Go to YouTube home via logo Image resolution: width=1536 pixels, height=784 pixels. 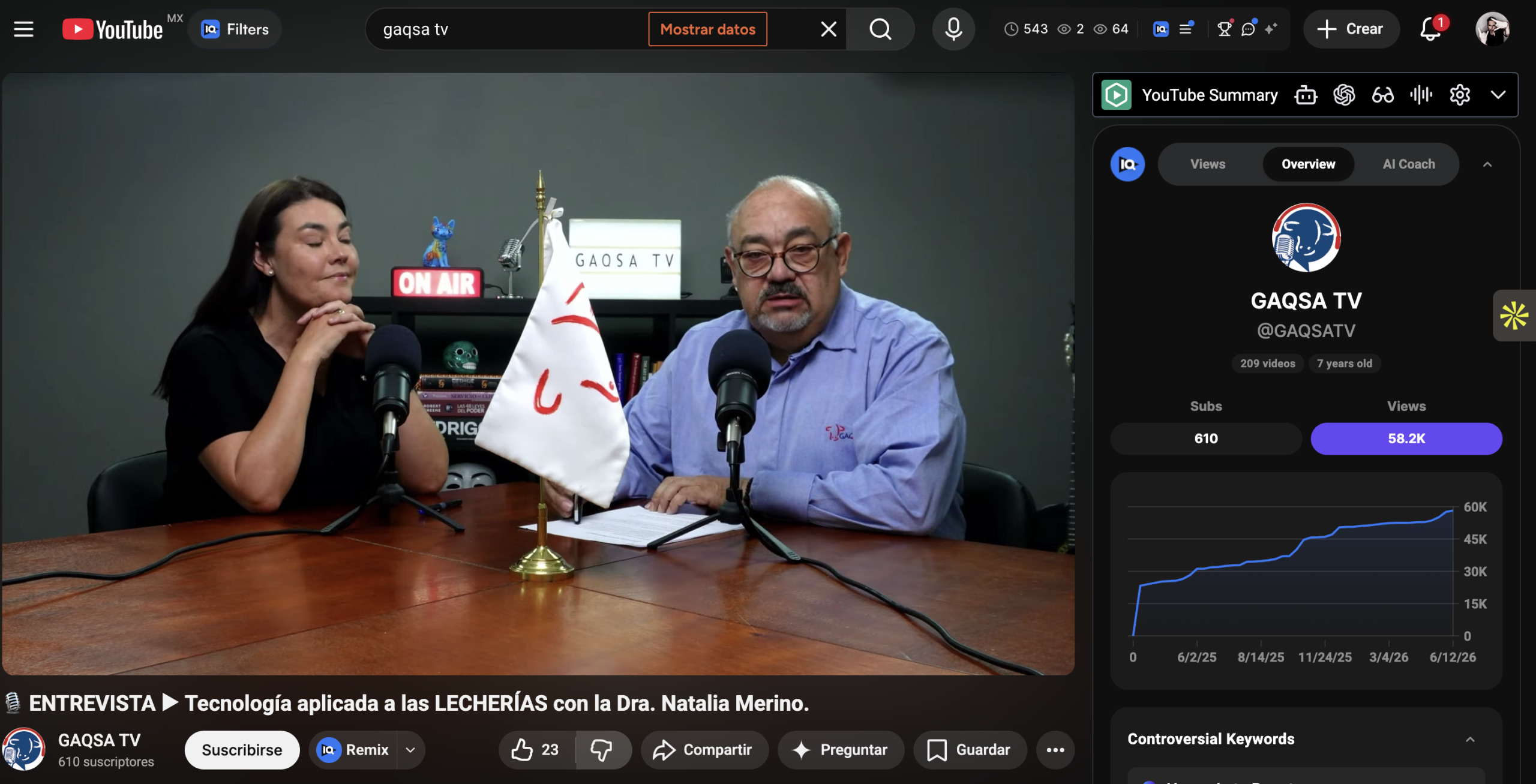click(x=112, y=29)
